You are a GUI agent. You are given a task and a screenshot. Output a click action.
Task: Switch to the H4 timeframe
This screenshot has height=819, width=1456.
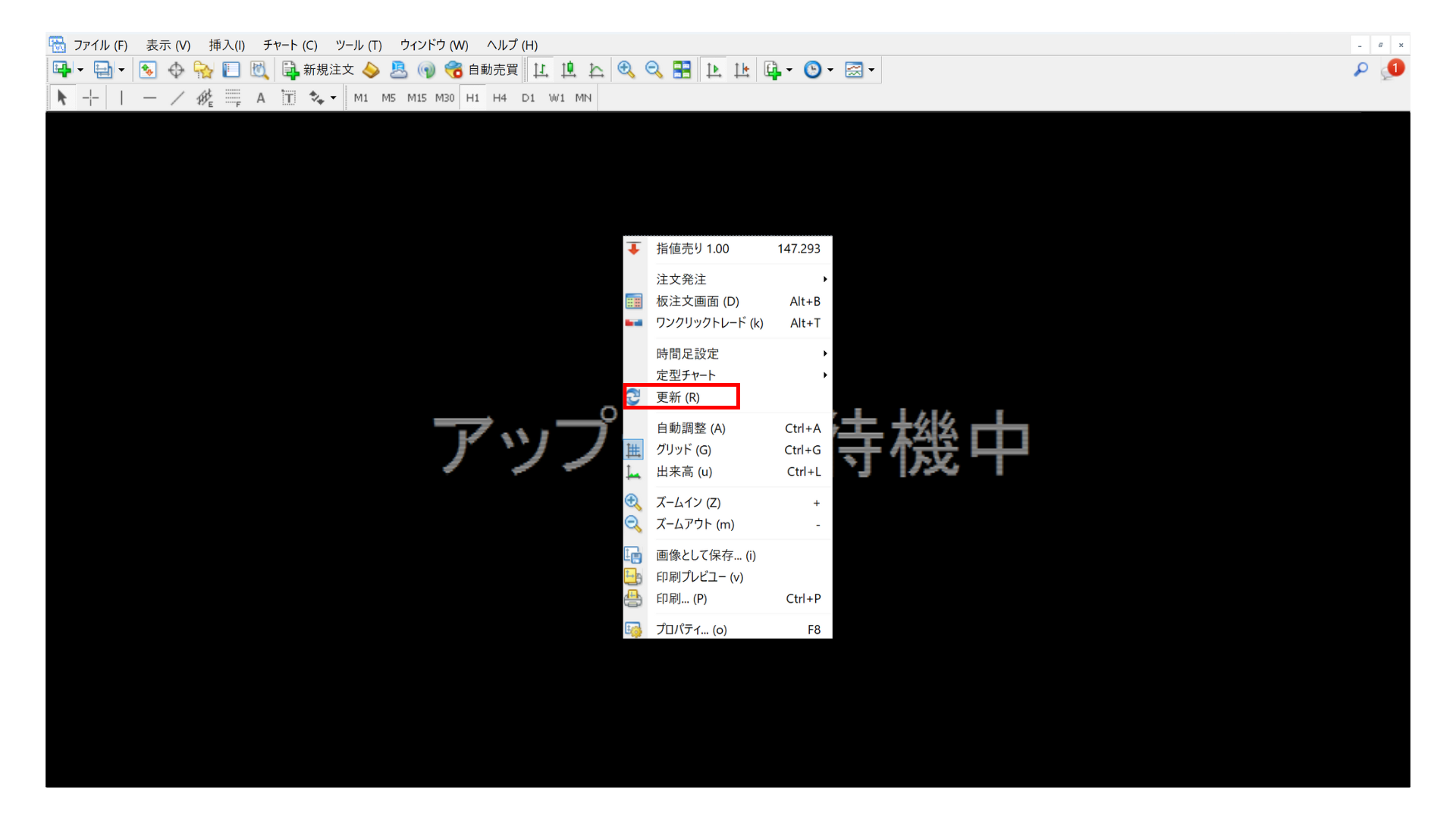500,97
